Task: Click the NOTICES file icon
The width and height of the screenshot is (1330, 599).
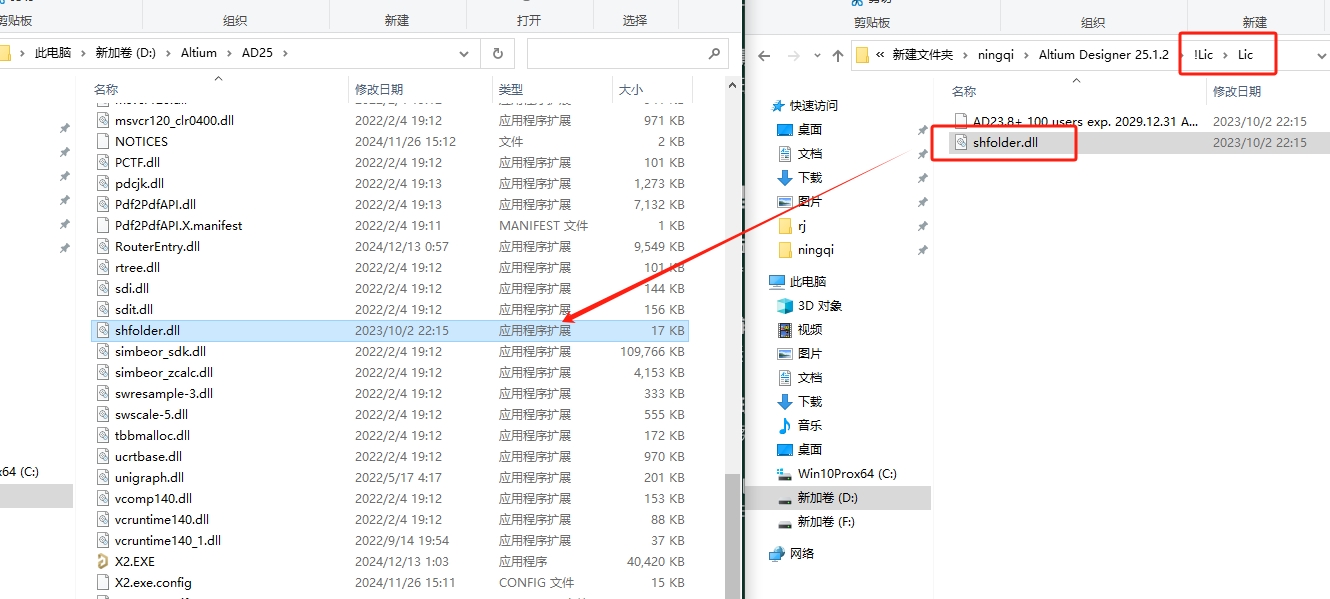Action: tap(102, 141)
